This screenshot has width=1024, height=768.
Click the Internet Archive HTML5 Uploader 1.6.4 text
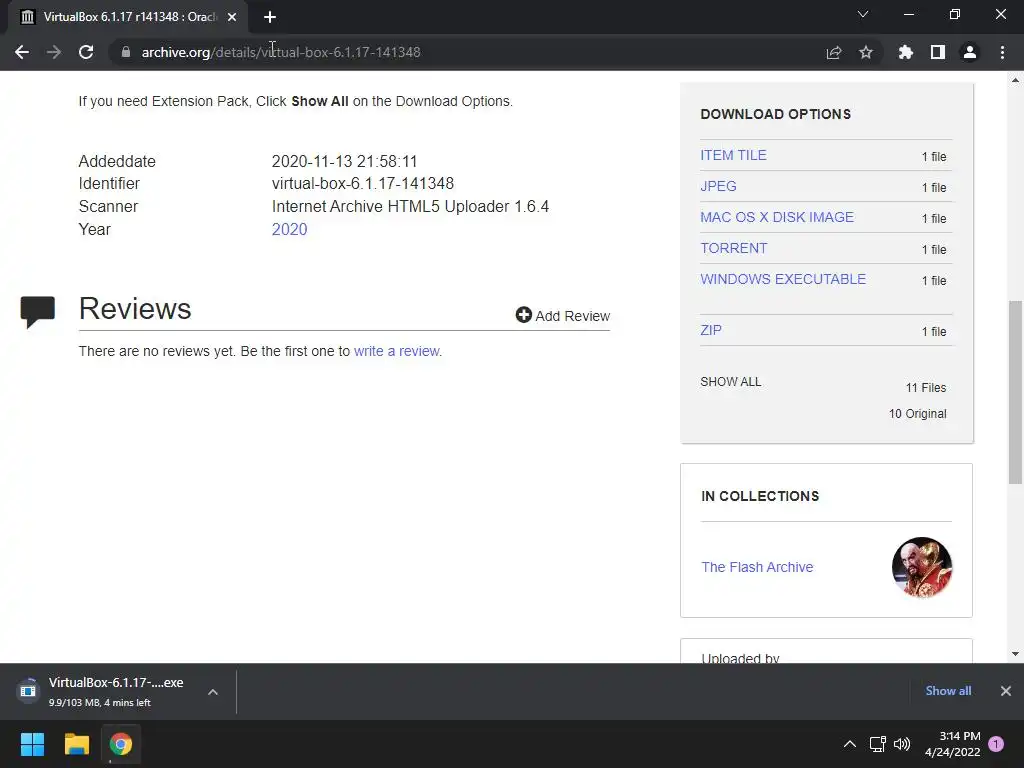(410, 206)
